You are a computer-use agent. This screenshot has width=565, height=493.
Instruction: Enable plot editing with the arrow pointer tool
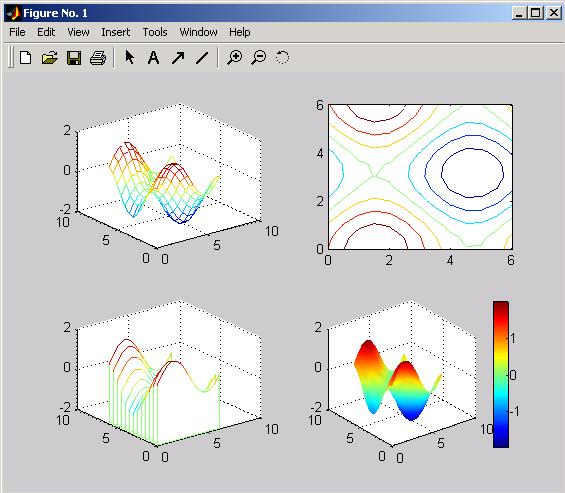pyautogui.click(x=129, y=57)
